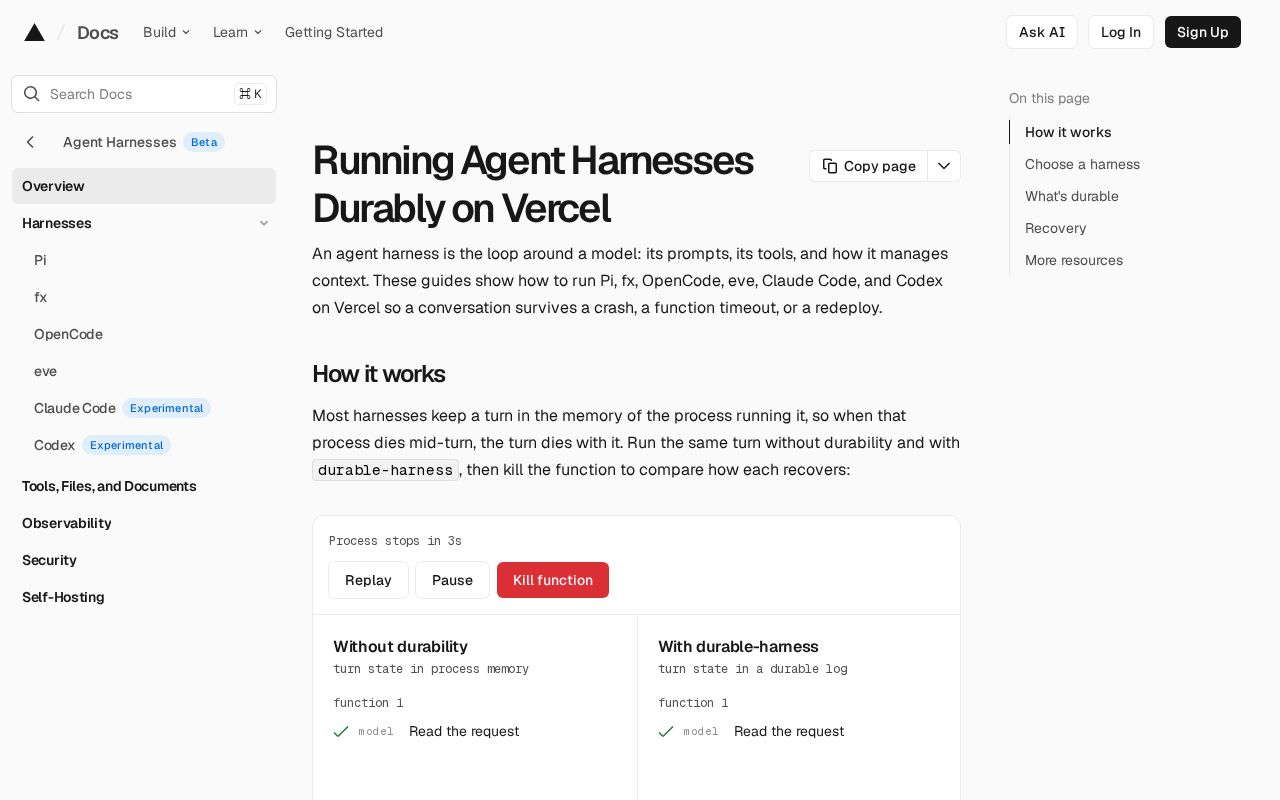Click the copy icon in Copy page
Screen dimensions: 1280x800
coord(830,166)
